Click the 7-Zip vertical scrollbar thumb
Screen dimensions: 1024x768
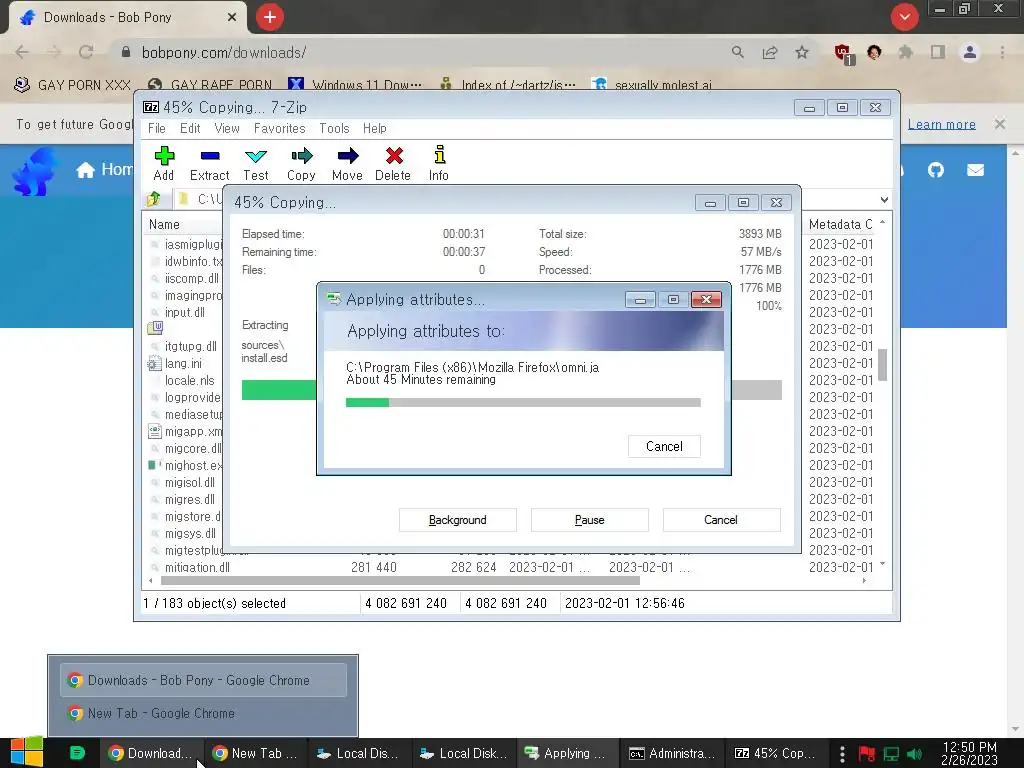point(882,364)
